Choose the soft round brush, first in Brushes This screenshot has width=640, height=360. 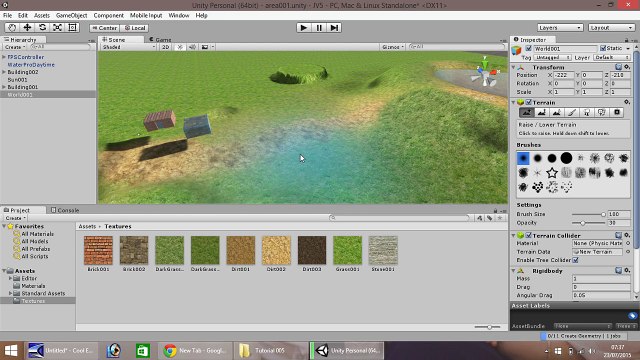click(523, 158)
